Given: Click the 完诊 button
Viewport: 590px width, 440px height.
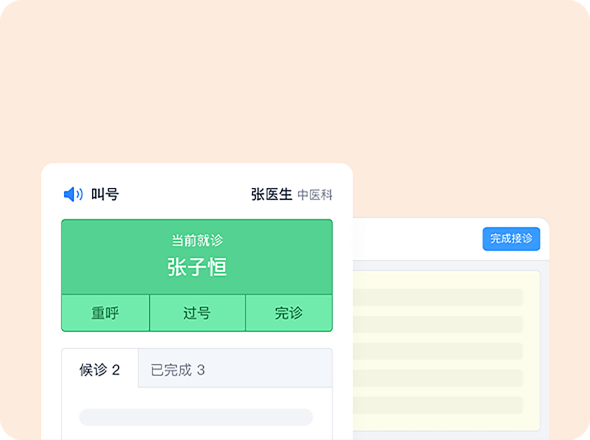Looking at the screenshot, I should (x=289, y=313).
